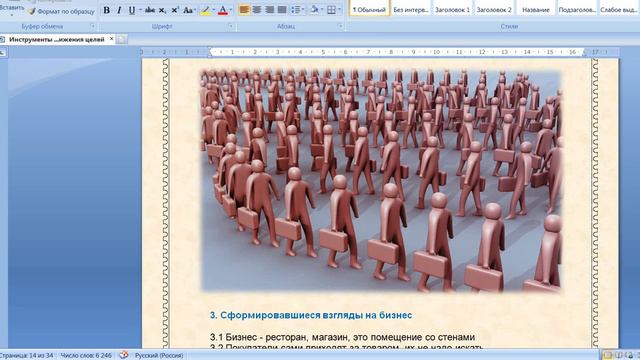Switch to Print Layout view

[x=607, y=355]
